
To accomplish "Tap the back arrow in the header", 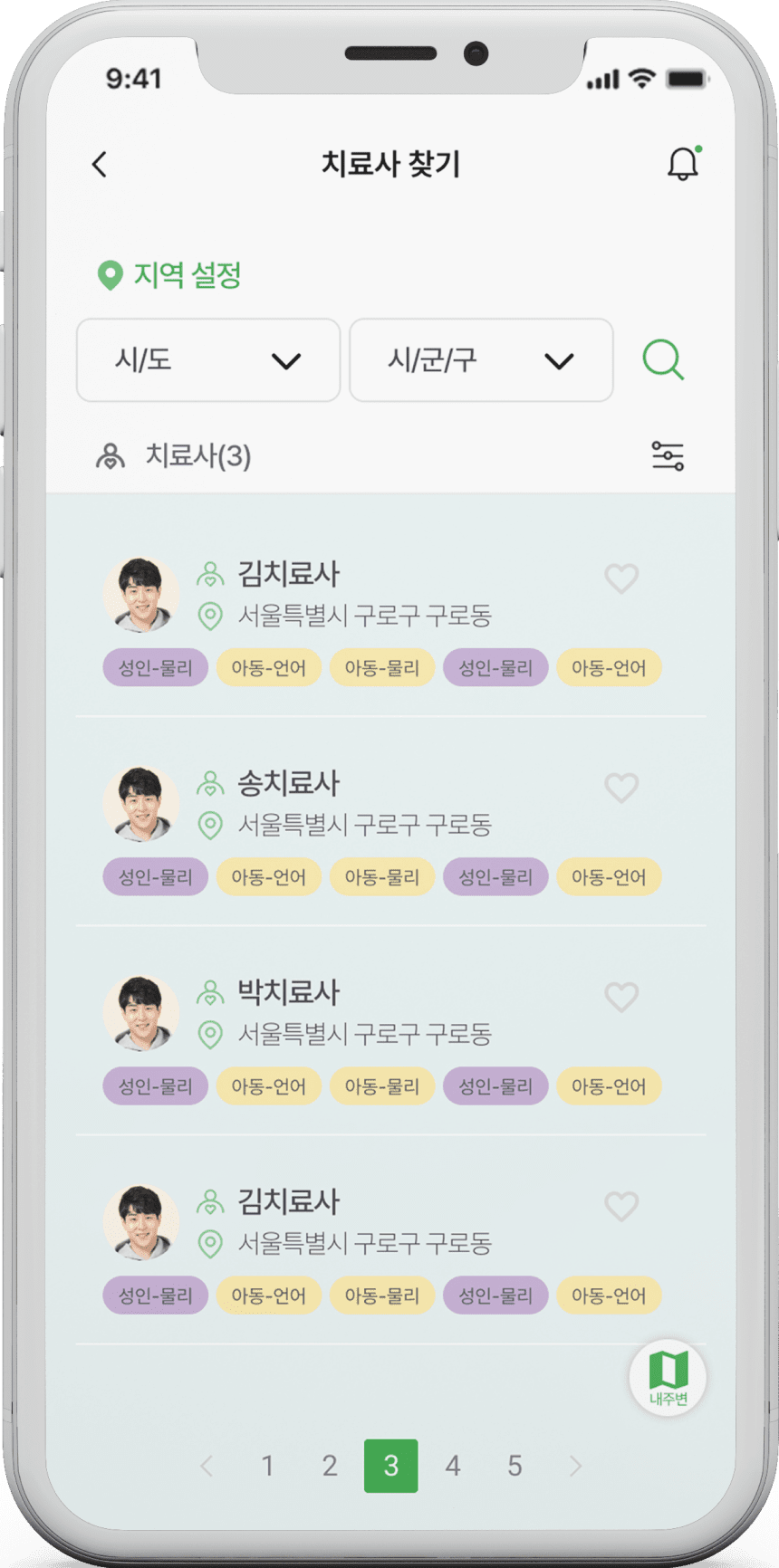I will coord(100,164).
